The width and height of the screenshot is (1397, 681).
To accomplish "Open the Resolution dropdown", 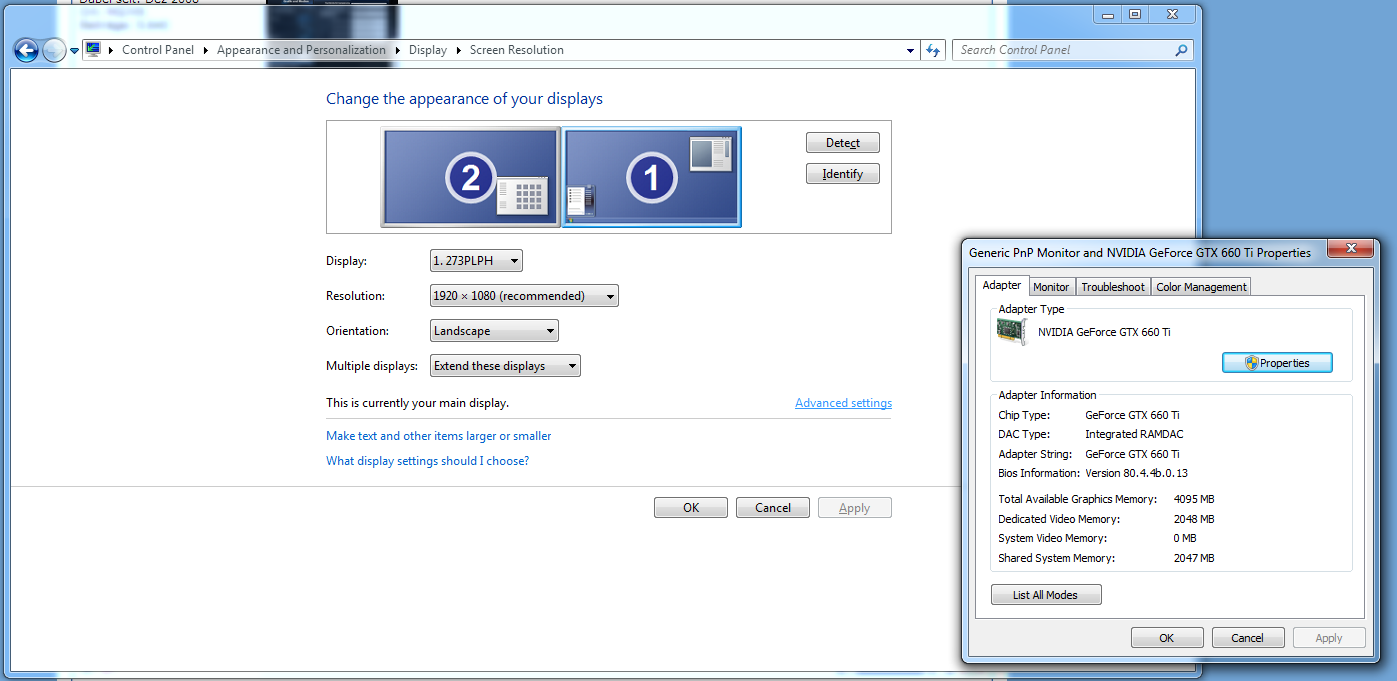I will (x=524, y=296).
